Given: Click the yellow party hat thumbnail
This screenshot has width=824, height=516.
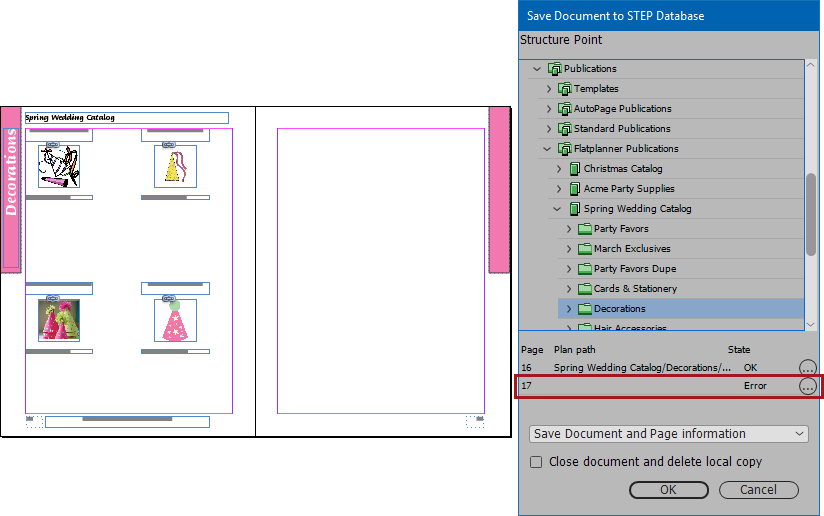Looking at the screenshot, I should [176, 167].
